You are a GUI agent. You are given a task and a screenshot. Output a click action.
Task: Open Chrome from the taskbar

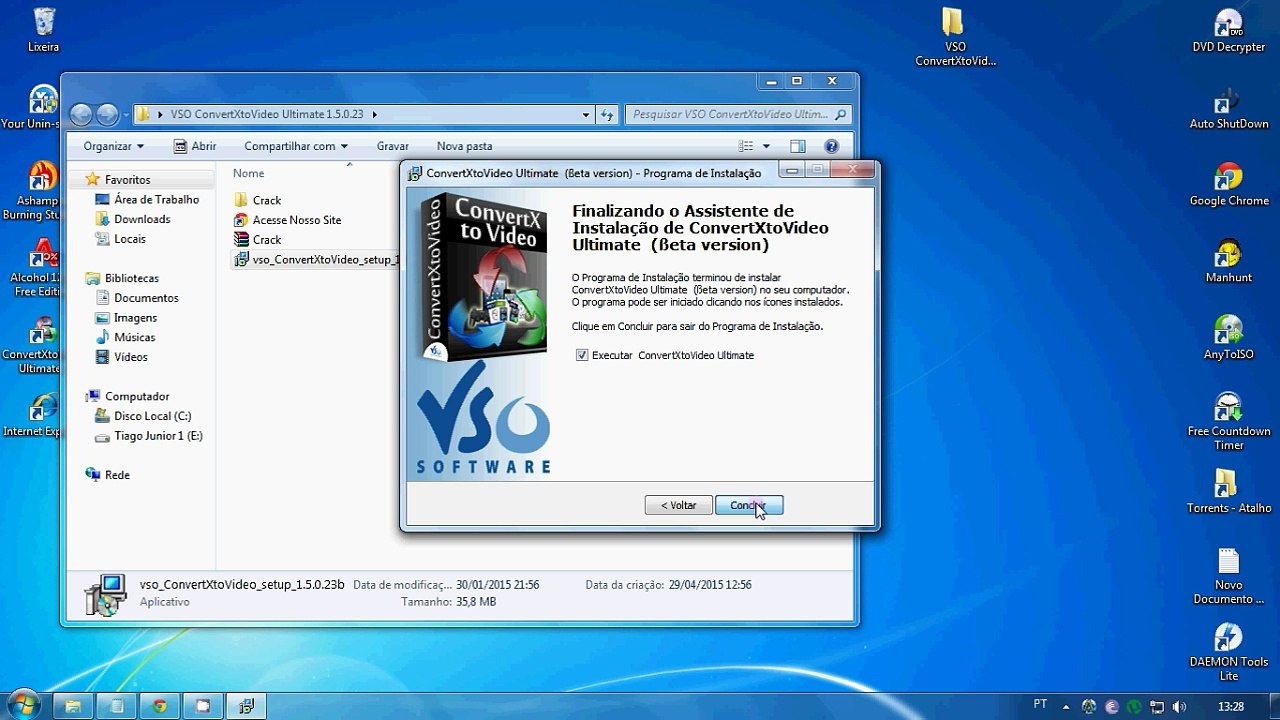point(159,706)
